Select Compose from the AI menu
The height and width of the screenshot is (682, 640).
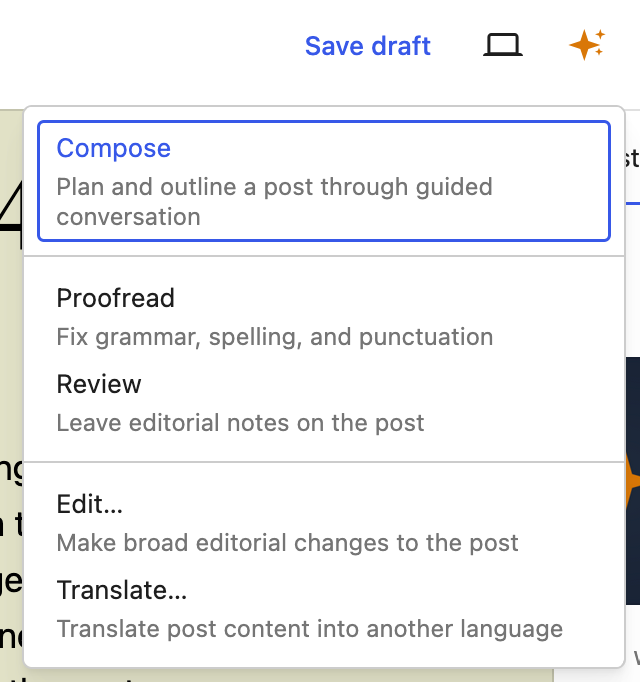click(113, 148)
